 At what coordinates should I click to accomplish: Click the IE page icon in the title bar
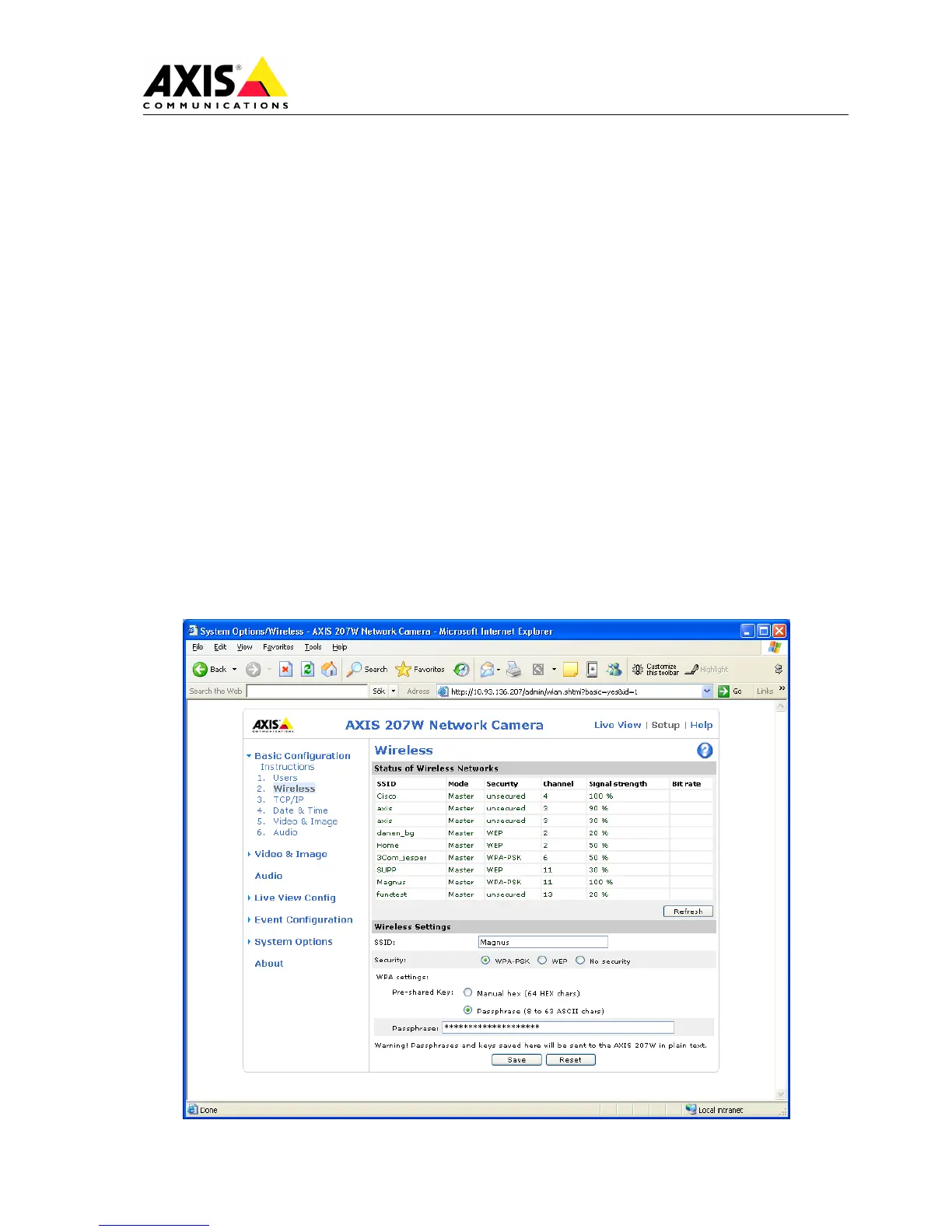(x=193, y=631)
